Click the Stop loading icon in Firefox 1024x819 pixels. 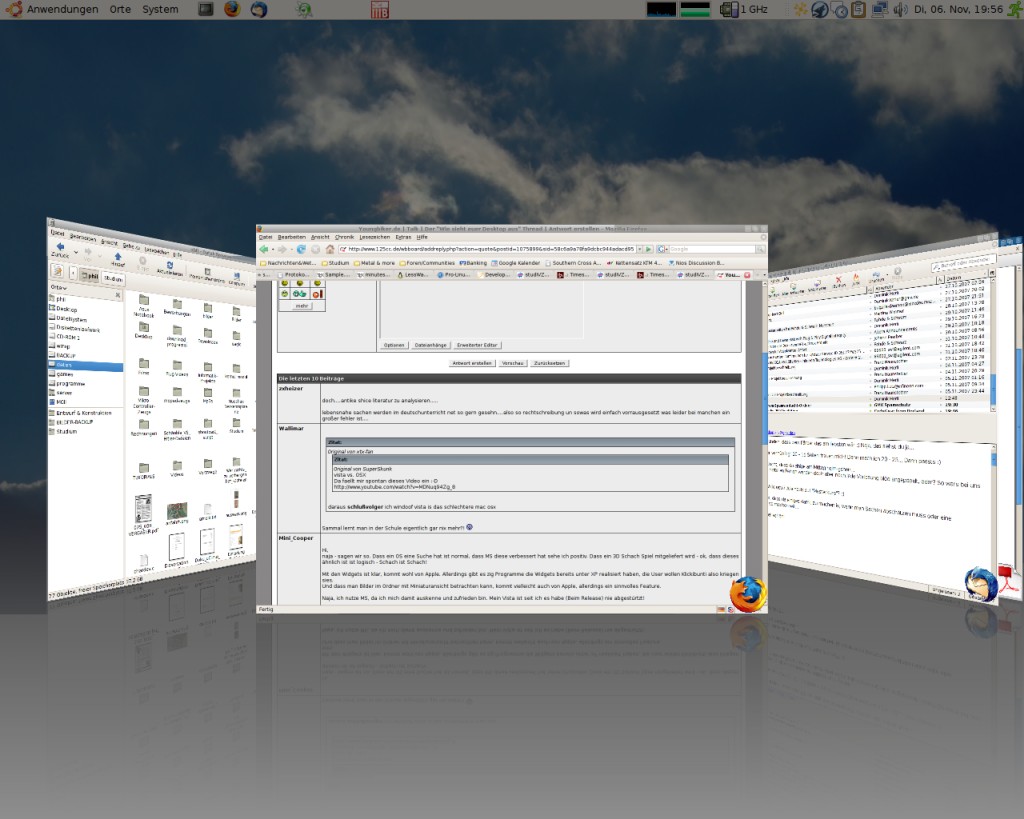click(315, 249)
